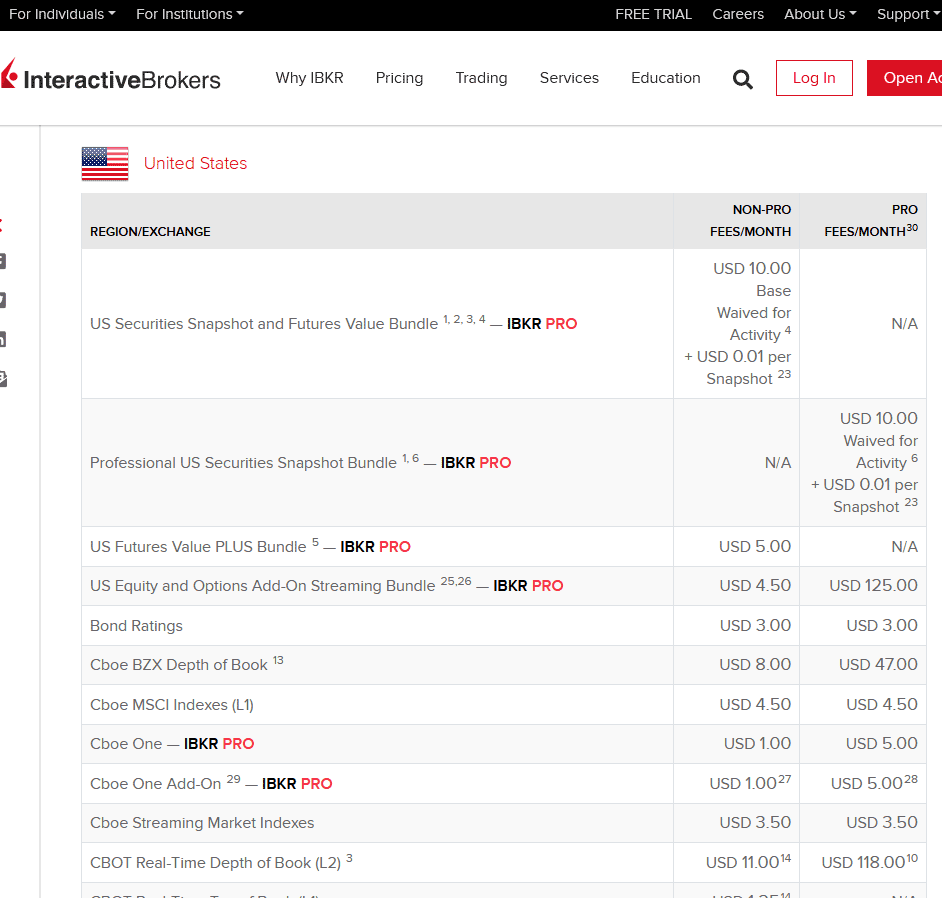Screen dimensions: 942x898
Task: Click the United States flag image
Action: pos(105,163)
